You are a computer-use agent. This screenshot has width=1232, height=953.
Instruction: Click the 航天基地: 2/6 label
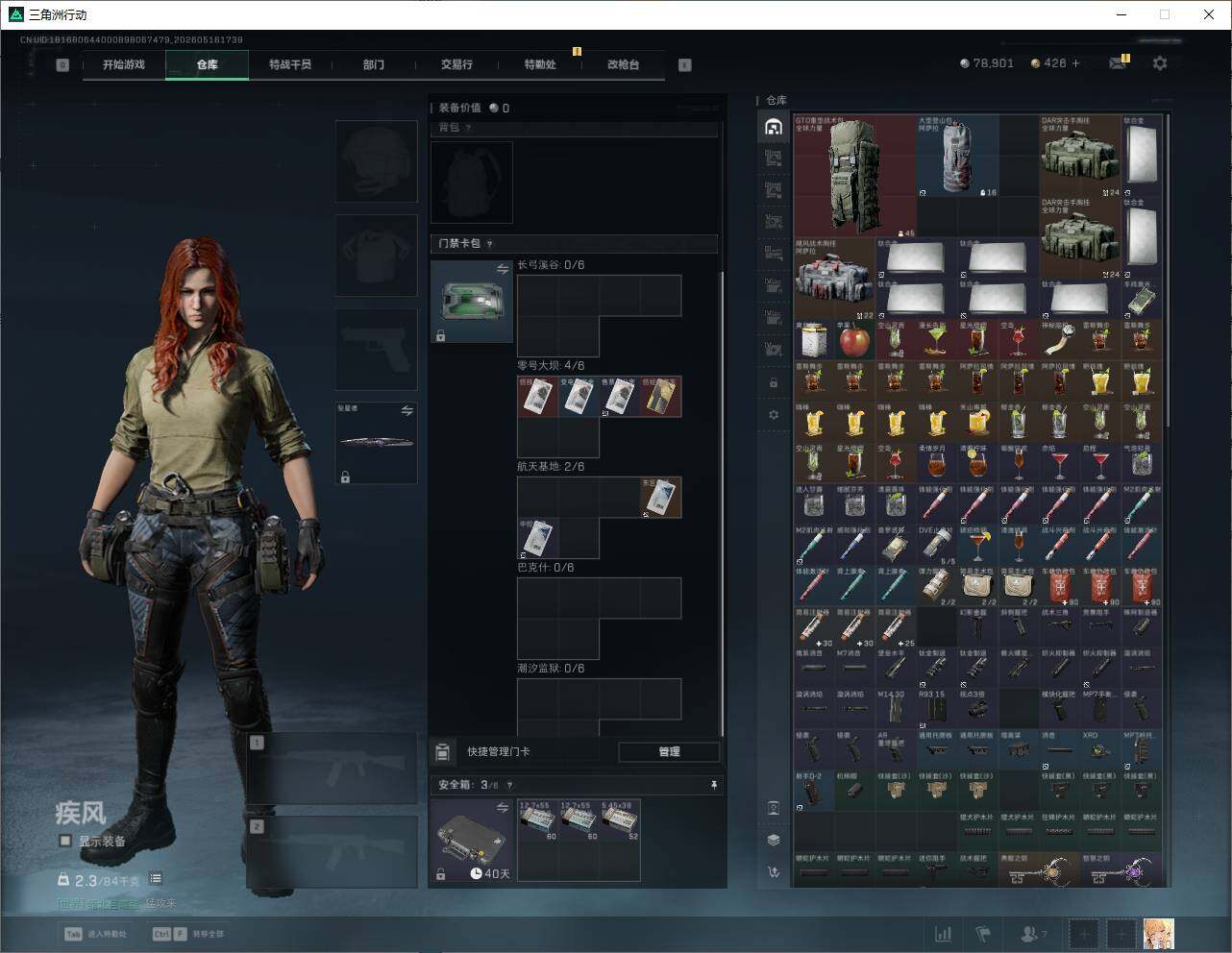[x=551, y=467]
